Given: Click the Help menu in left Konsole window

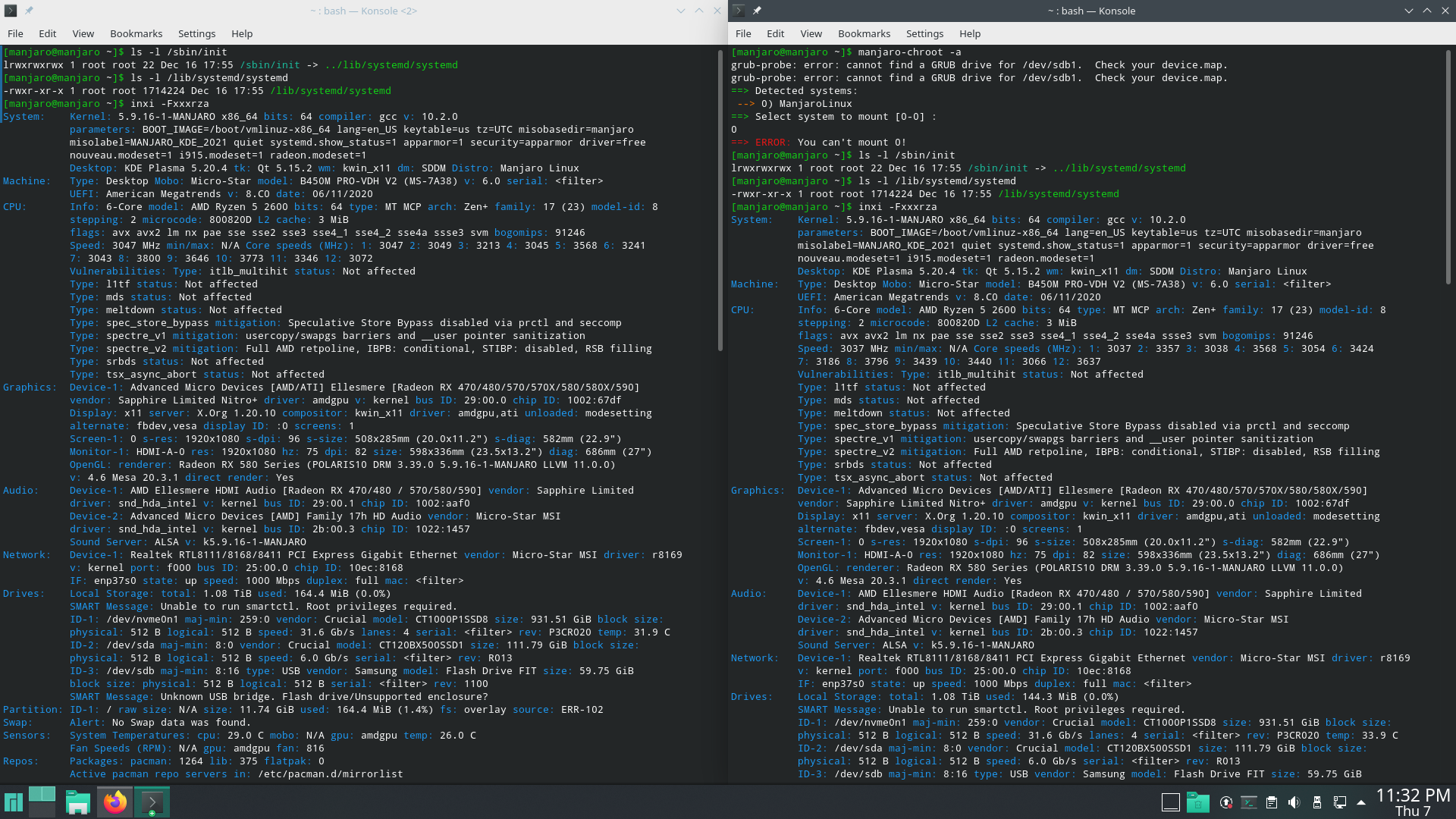Looking at the screenshot, I should (x=242, y=33).
